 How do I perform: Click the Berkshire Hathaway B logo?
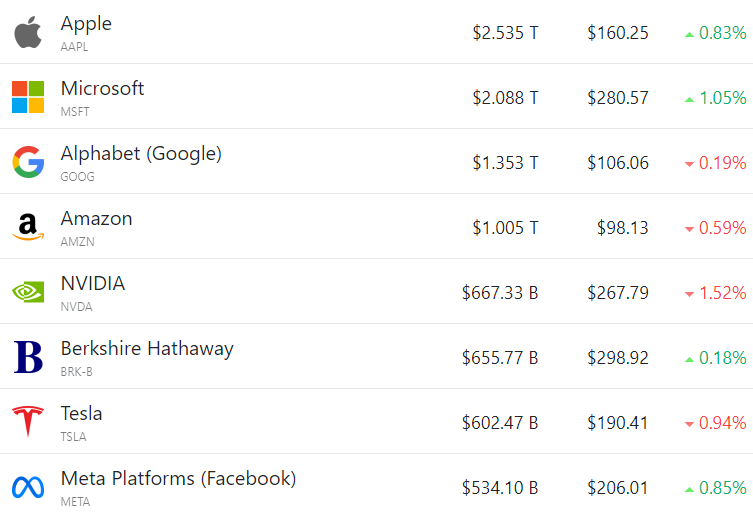(28, 357)
